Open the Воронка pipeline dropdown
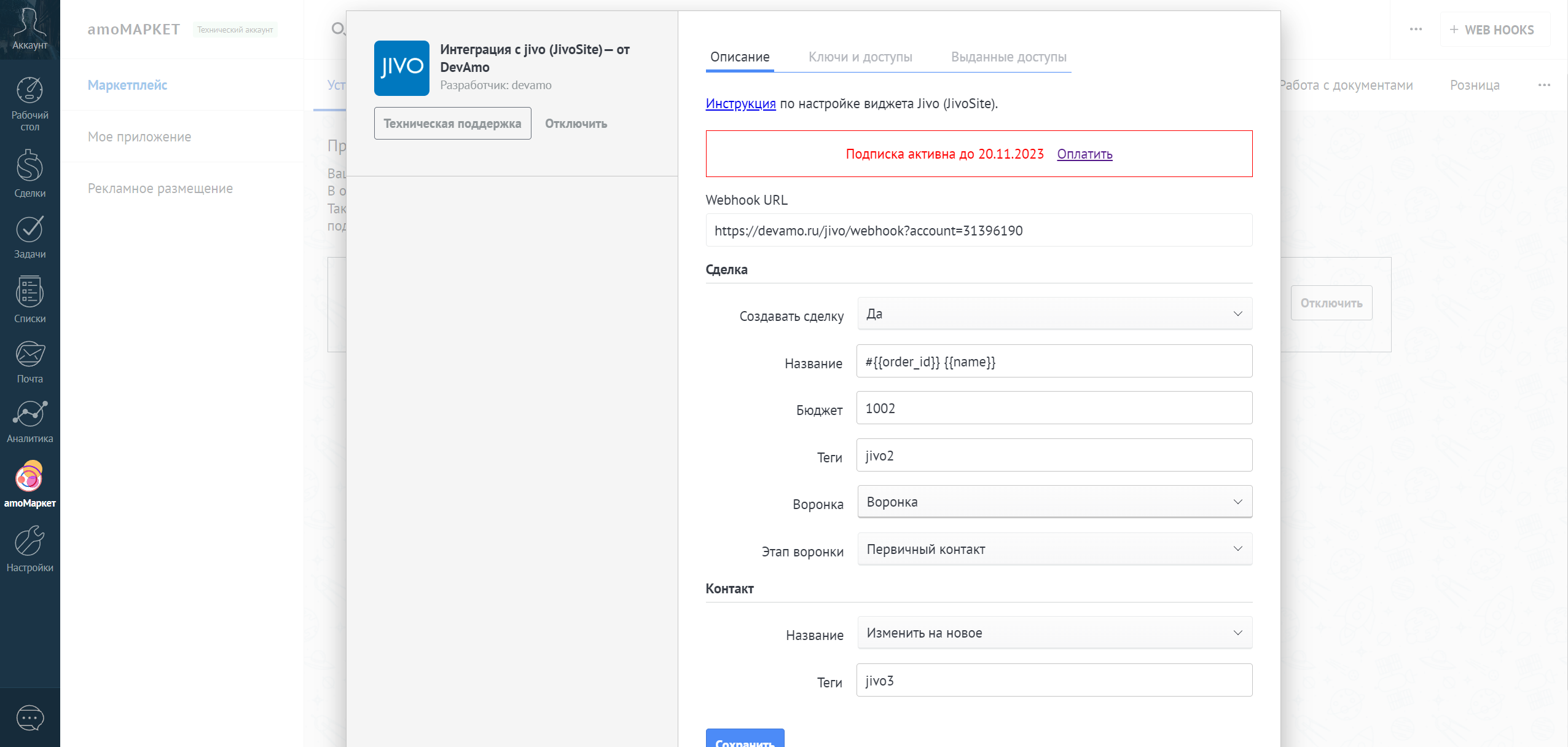Screen dimensions: 1568x747 click(x=1054, y=502)
